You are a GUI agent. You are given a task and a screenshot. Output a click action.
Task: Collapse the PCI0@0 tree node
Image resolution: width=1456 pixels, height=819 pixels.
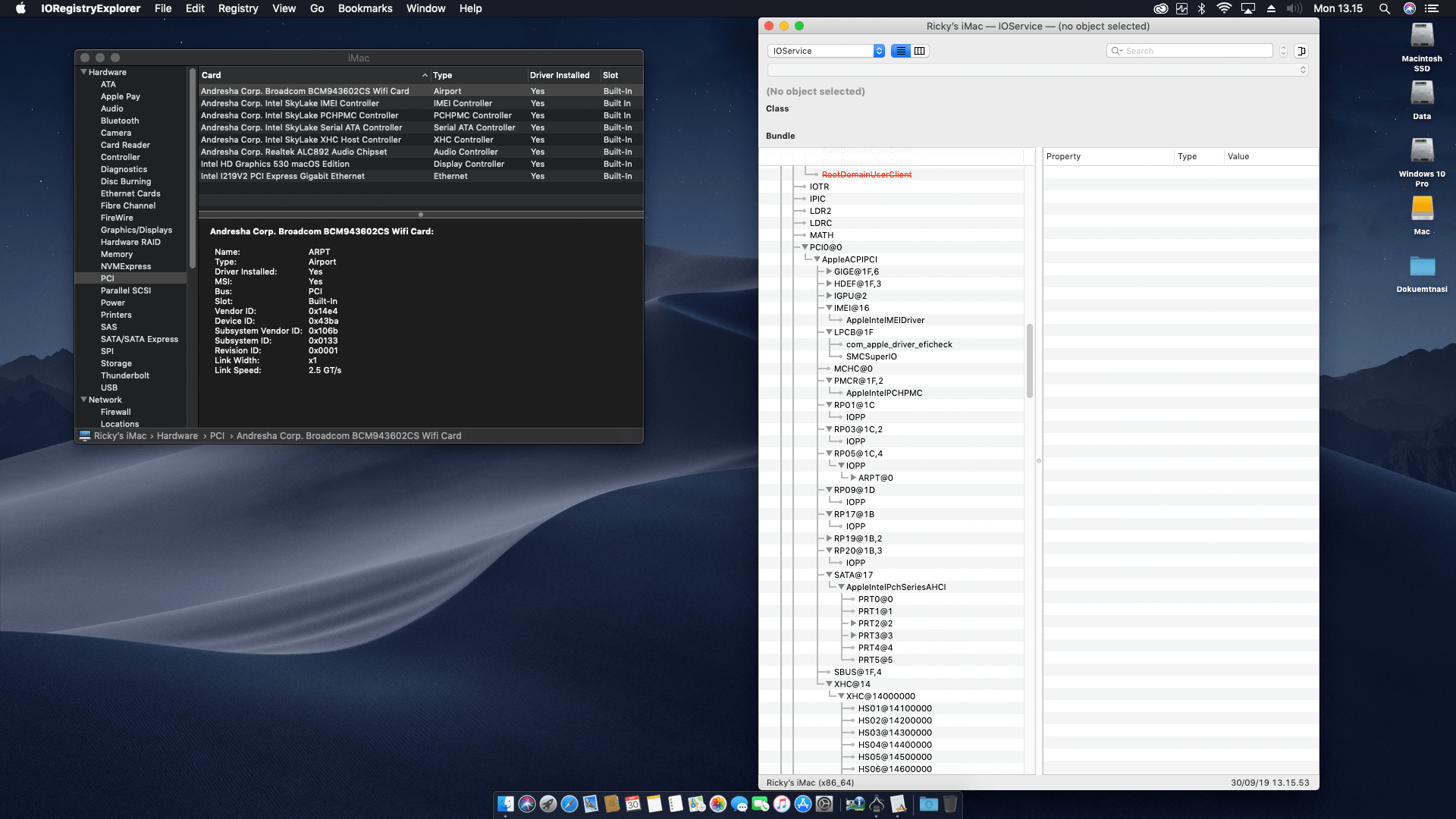pyautogui.click(x=805, y=247)
